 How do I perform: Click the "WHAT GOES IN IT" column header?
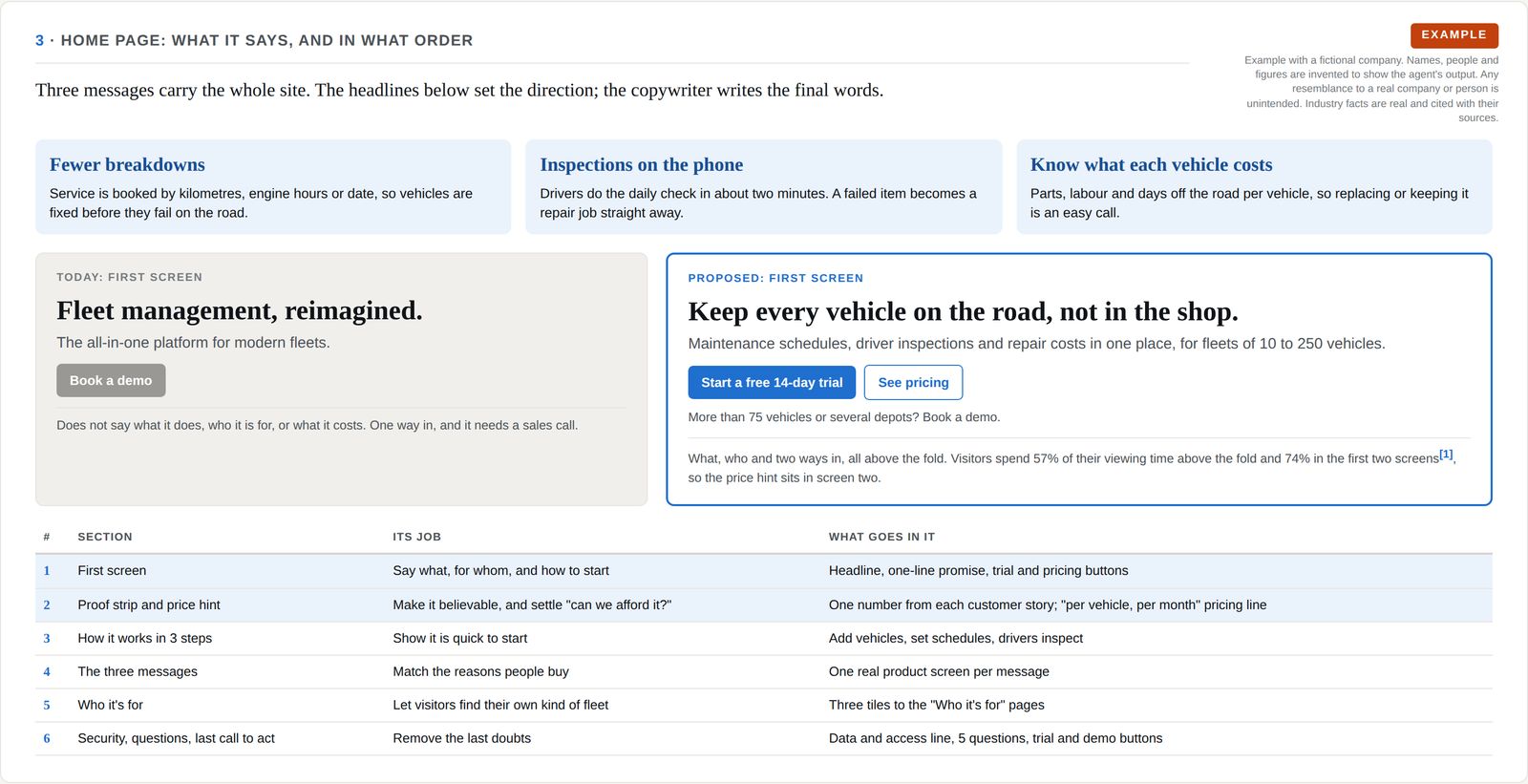click(881, 537)
